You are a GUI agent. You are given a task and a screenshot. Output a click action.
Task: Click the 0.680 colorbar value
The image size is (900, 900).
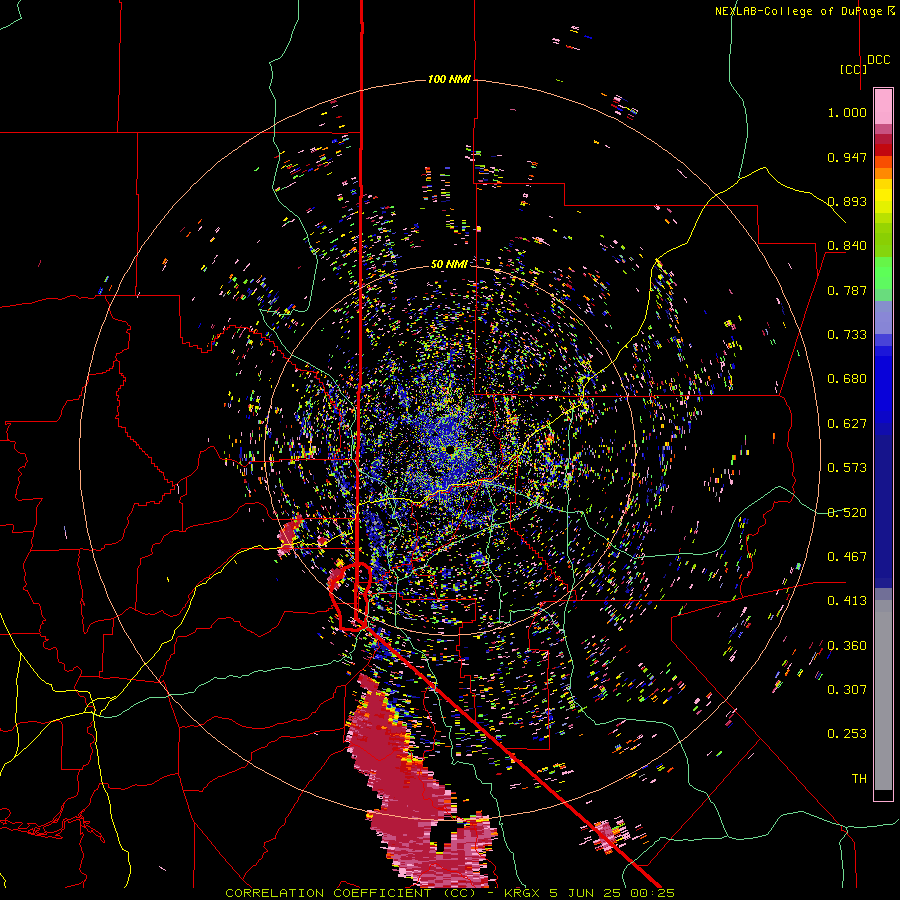(x=847, y=379)
